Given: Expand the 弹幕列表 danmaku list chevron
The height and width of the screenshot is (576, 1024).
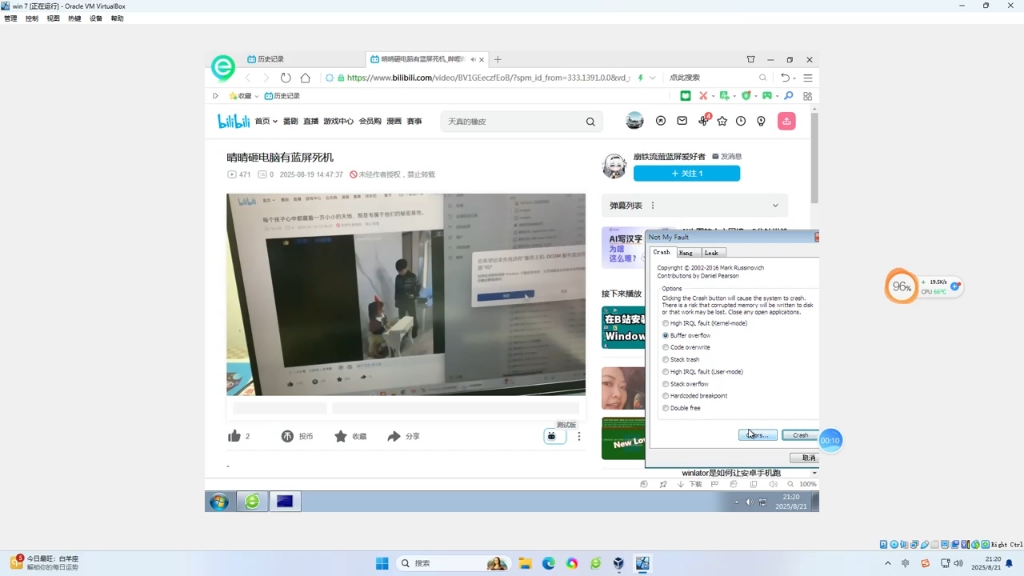Looking at the screenshot, I should [x=775, y=206].
